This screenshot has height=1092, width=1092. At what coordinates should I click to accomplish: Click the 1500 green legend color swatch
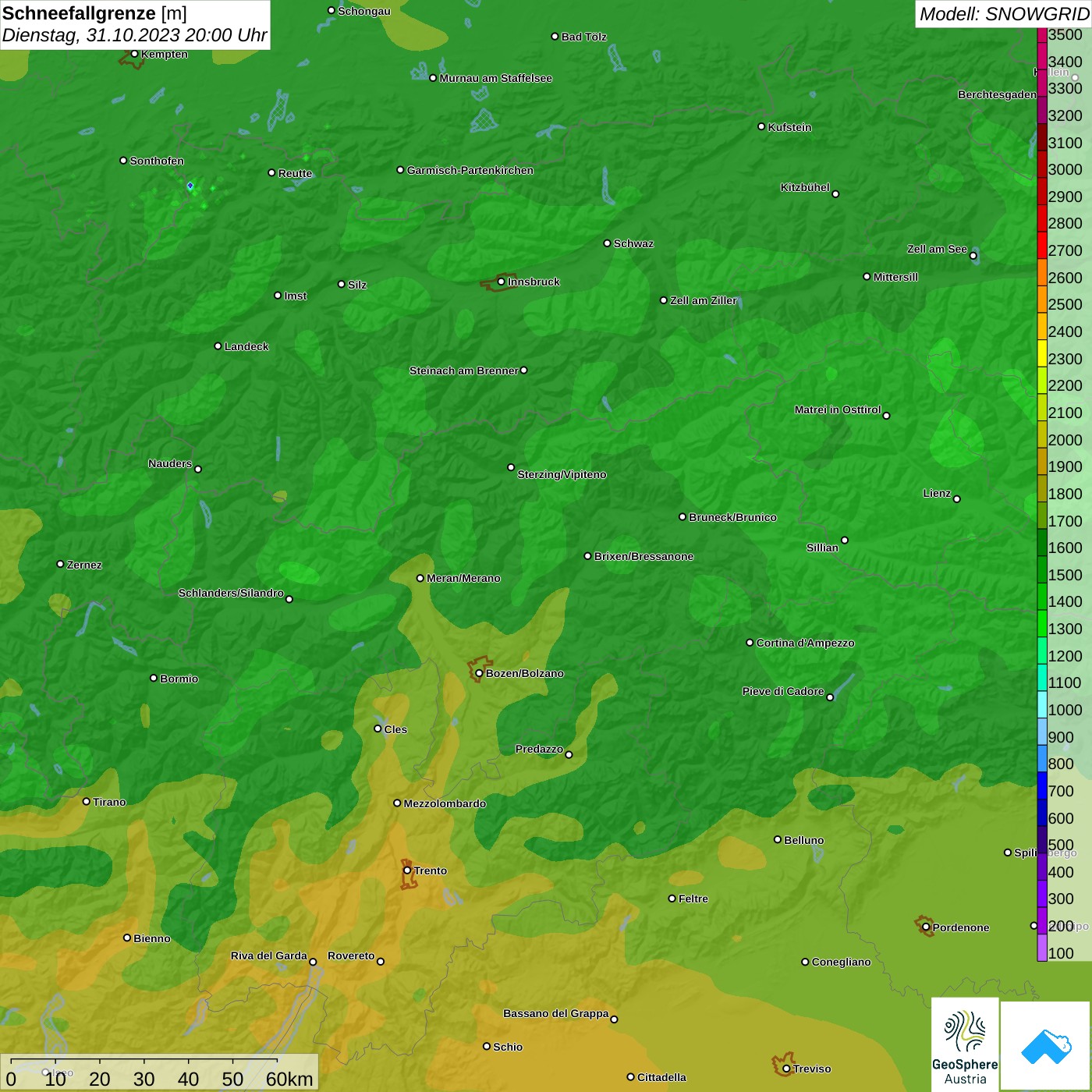point(1042,575)
